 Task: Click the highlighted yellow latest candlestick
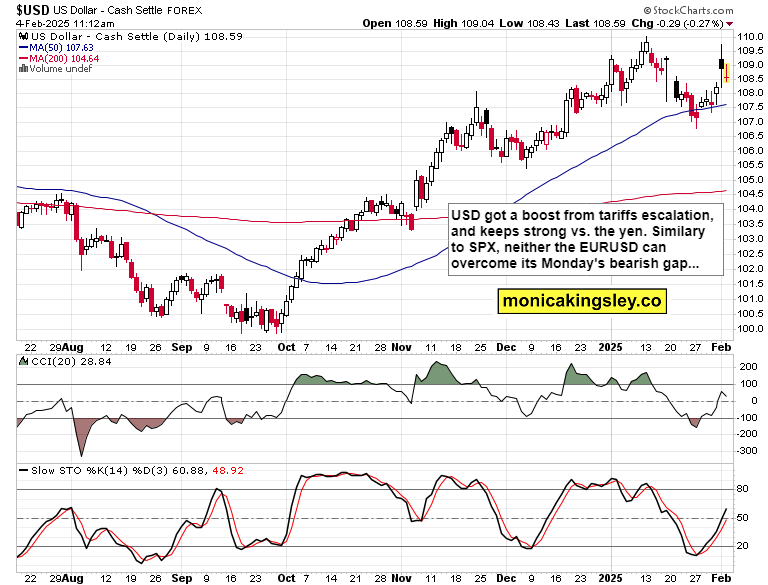(727, 73)
